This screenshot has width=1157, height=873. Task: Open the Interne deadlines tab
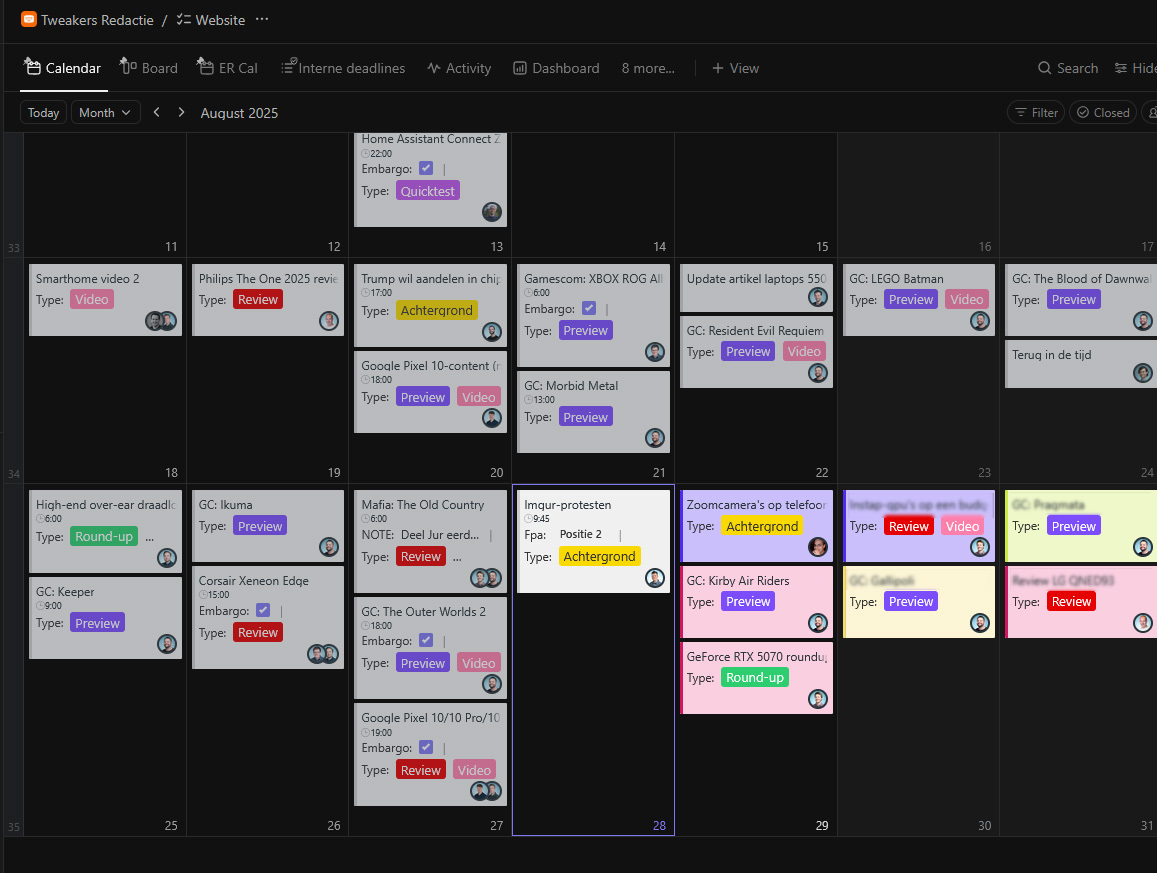click(x=343, y=68)
